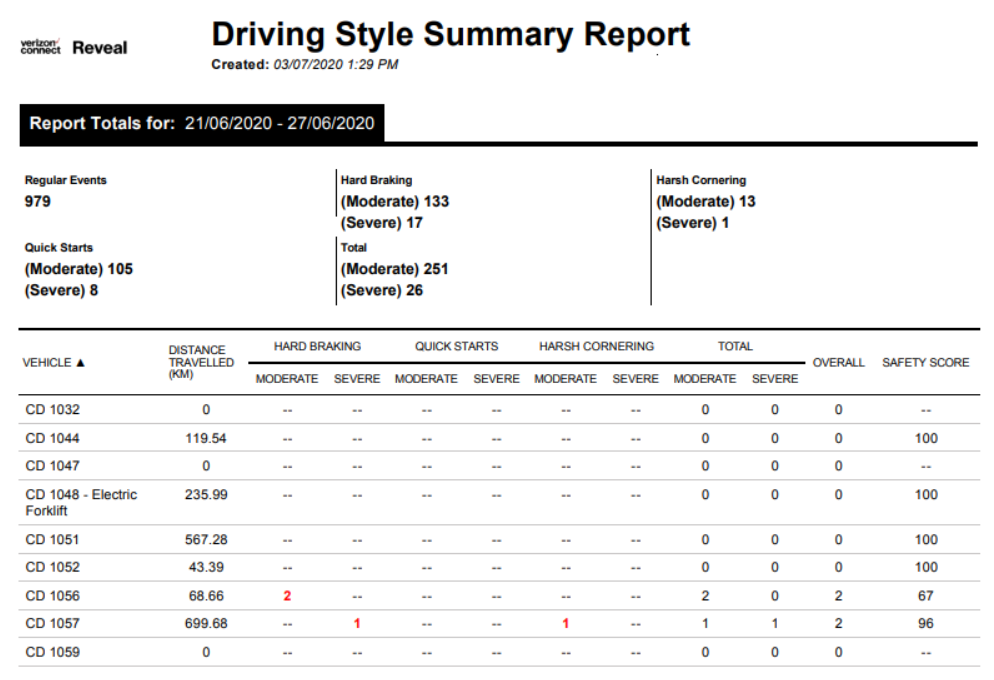Click Hard Braking Moderate 133 total
Image resolution: width=994 pixels, height=680 pixels.
(394, 202)
